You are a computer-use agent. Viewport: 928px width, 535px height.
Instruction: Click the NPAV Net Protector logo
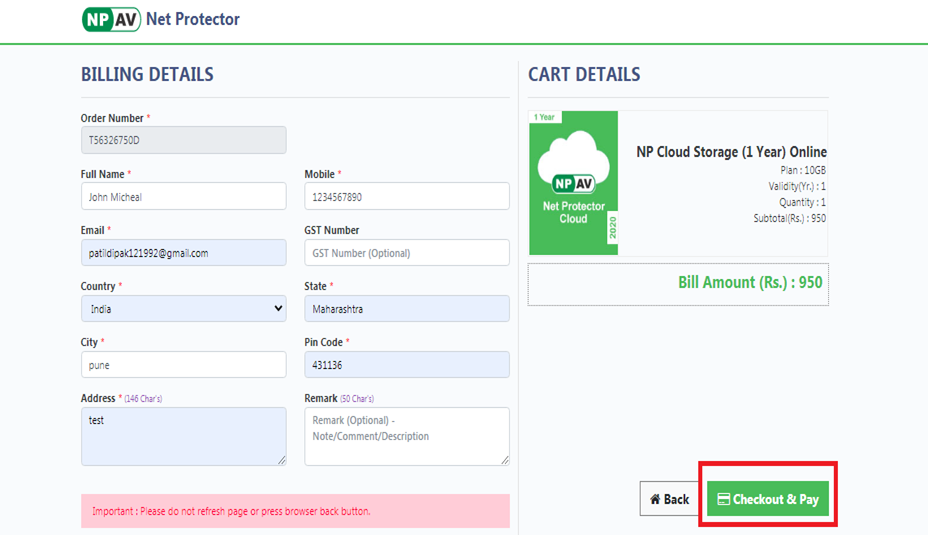(160, 19)
